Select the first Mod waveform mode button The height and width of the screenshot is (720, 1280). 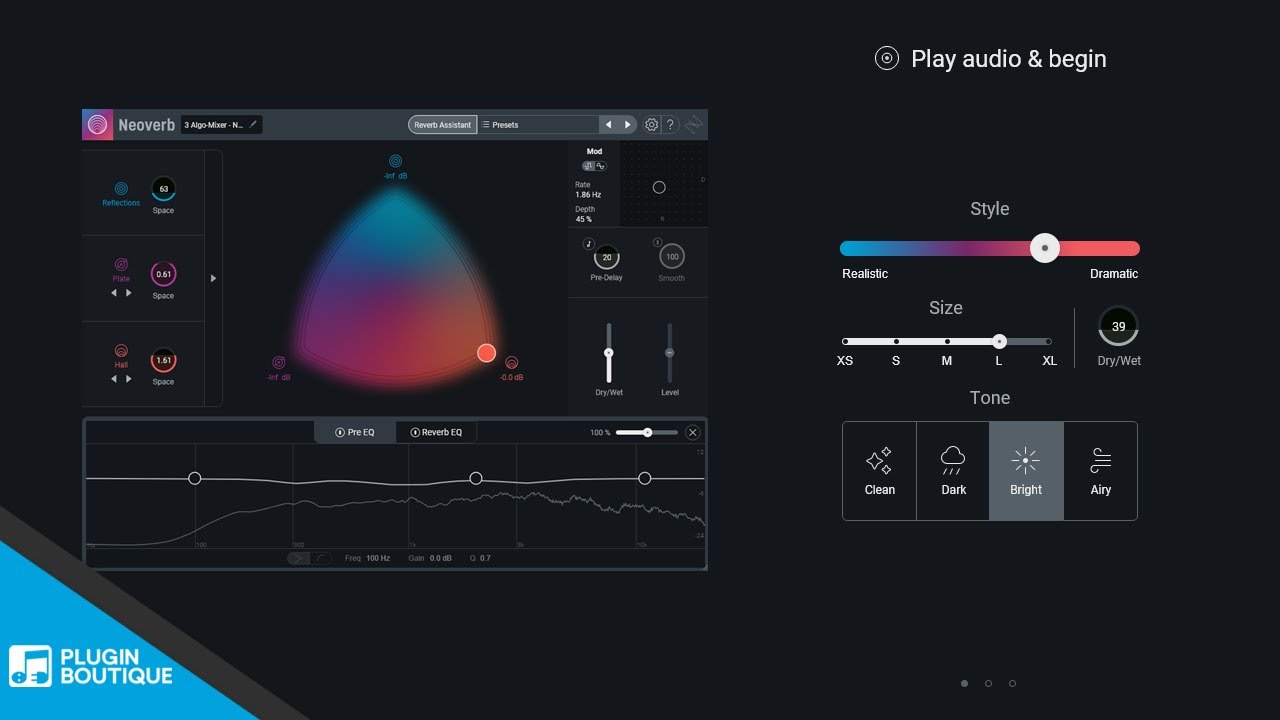[589, 166]
